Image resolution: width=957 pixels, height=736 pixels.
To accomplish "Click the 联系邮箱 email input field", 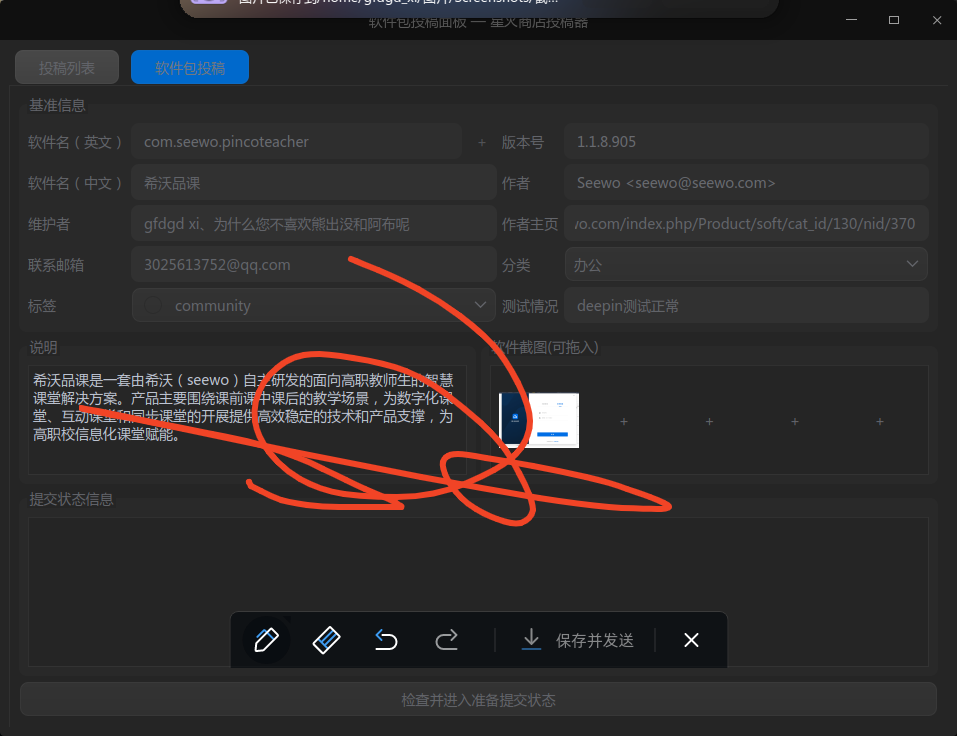I will (312, 265).
